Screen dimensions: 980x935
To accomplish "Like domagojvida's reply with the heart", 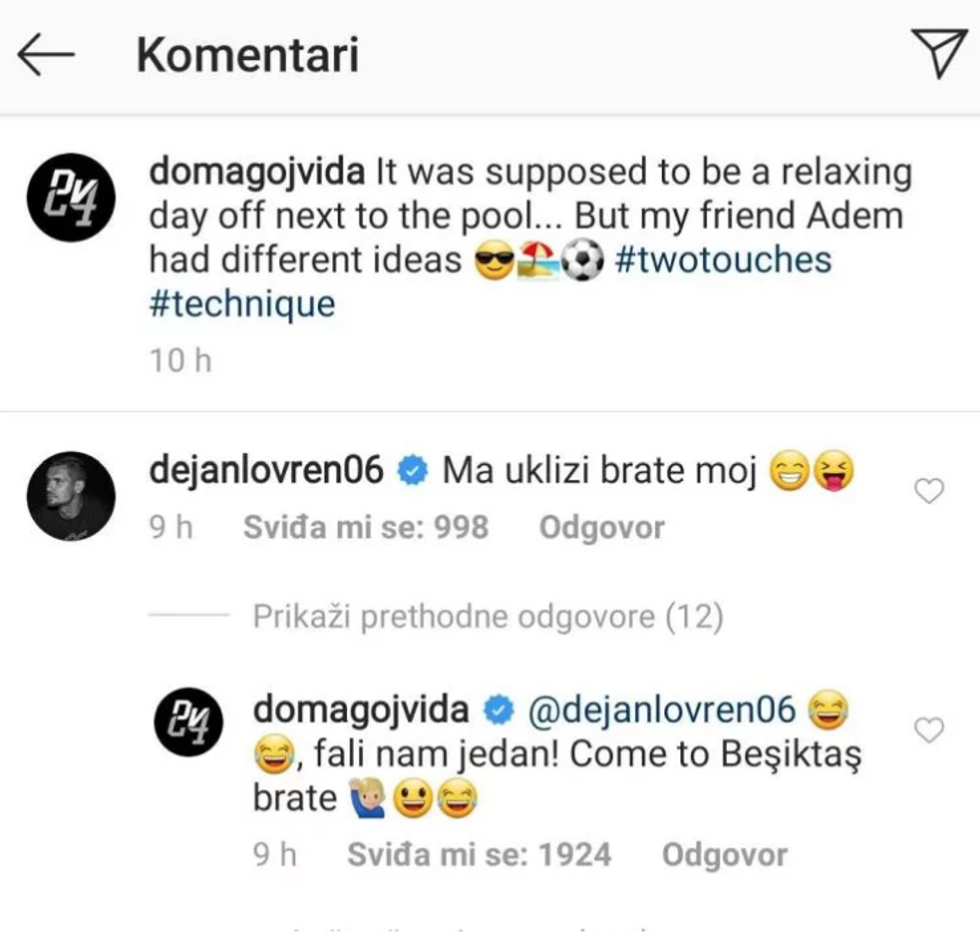I will point(929,730).
